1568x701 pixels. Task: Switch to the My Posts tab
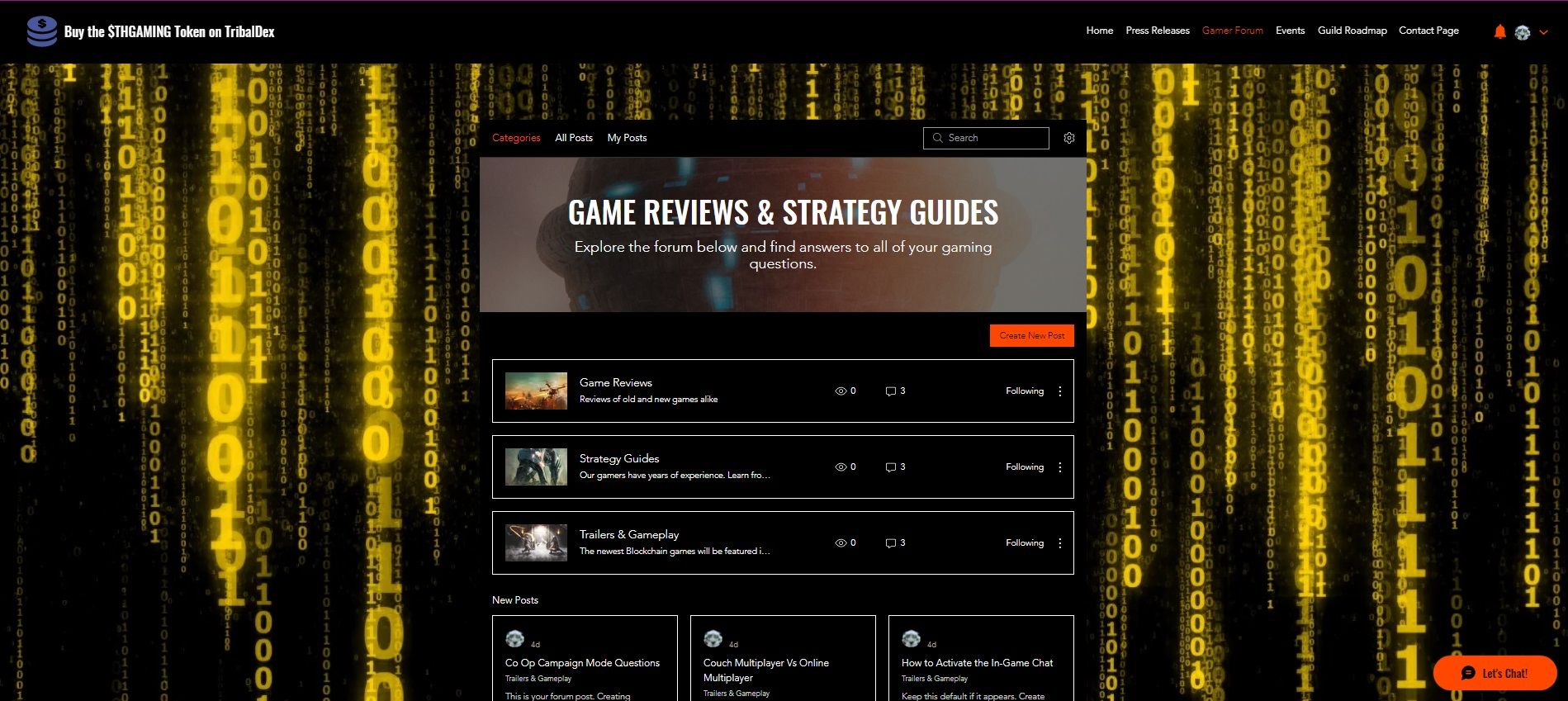tap(627, 138)
